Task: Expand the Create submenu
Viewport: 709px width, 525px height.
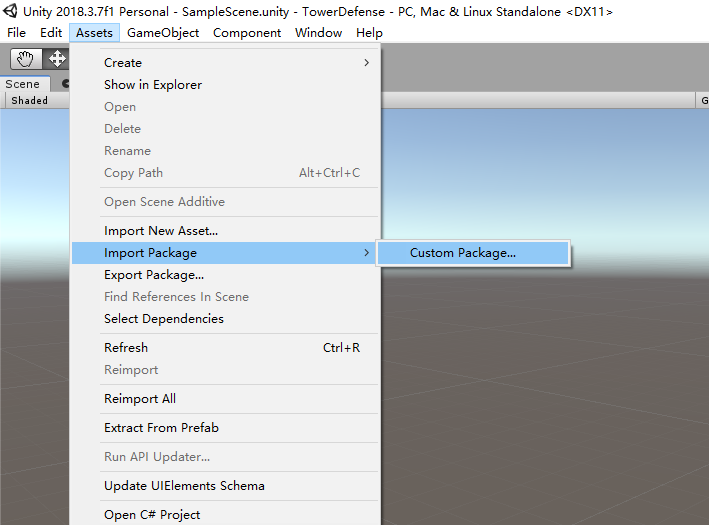Action: 225,63
